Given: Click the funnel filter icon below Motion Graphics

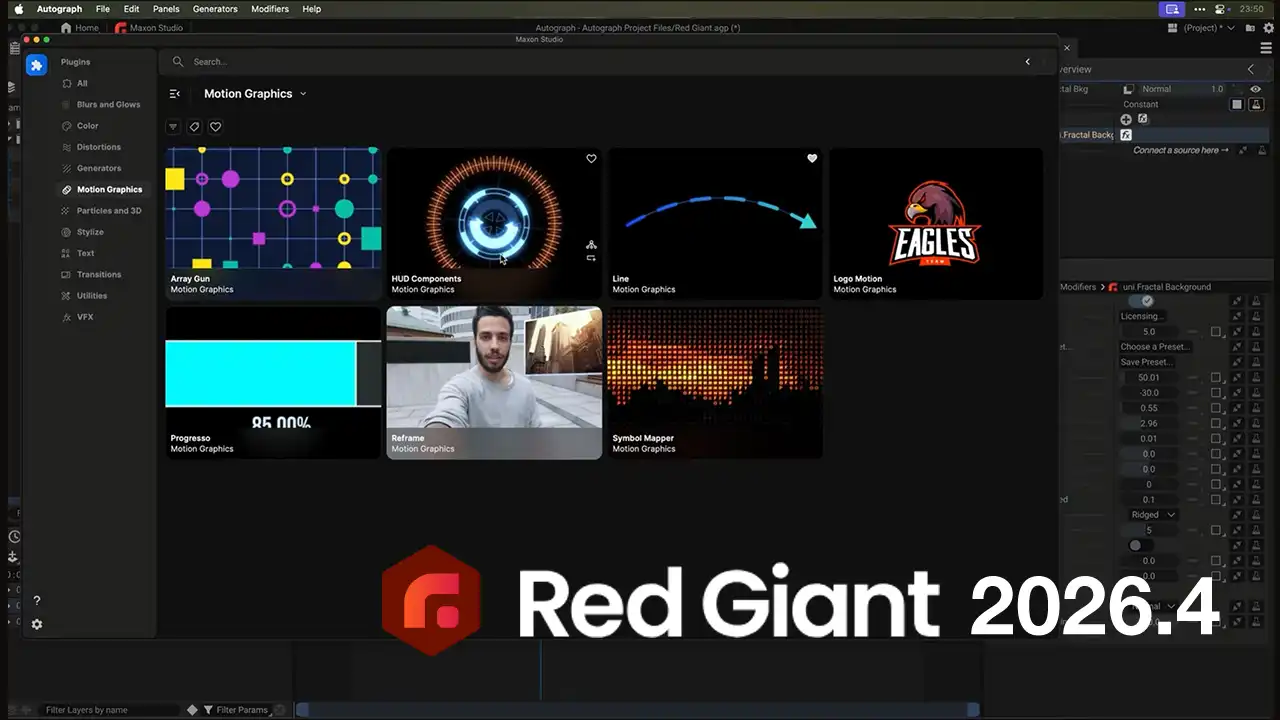Looking at the screenshot, I should click(x=173, y=127).
